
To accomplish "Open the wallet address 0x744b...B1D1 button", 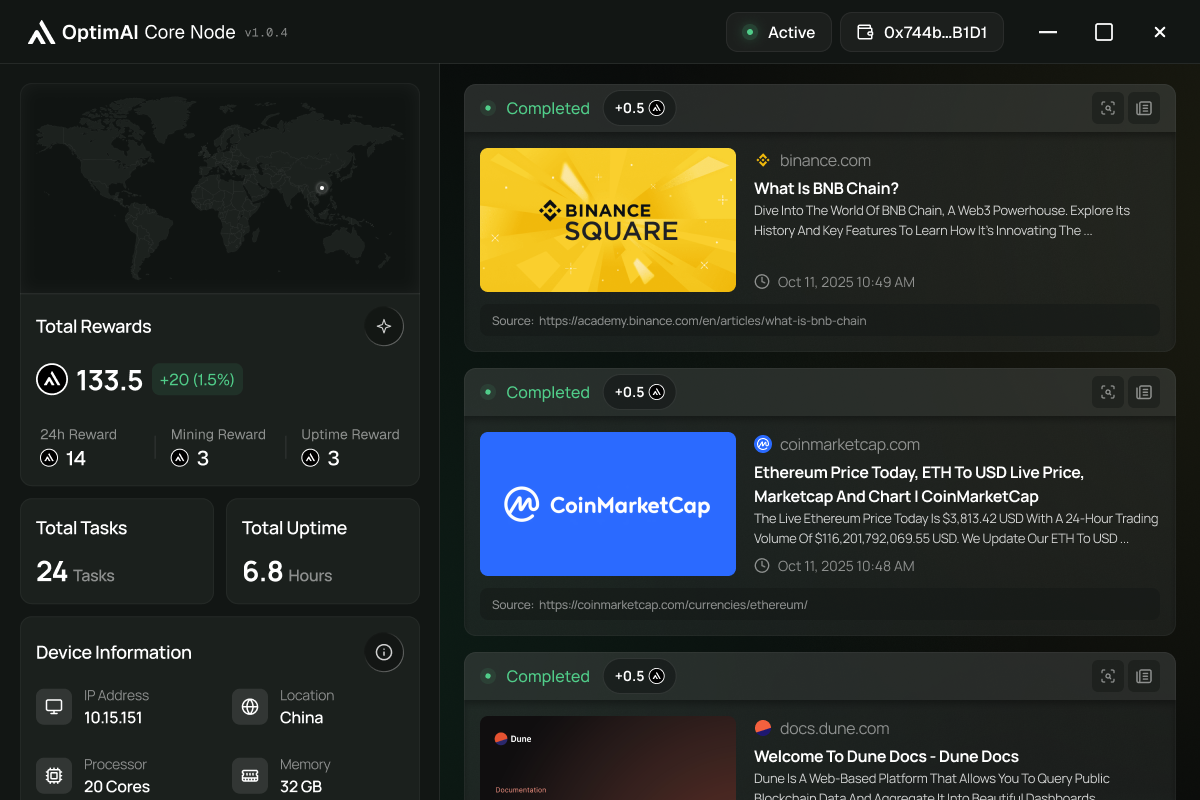I will 922,32.
